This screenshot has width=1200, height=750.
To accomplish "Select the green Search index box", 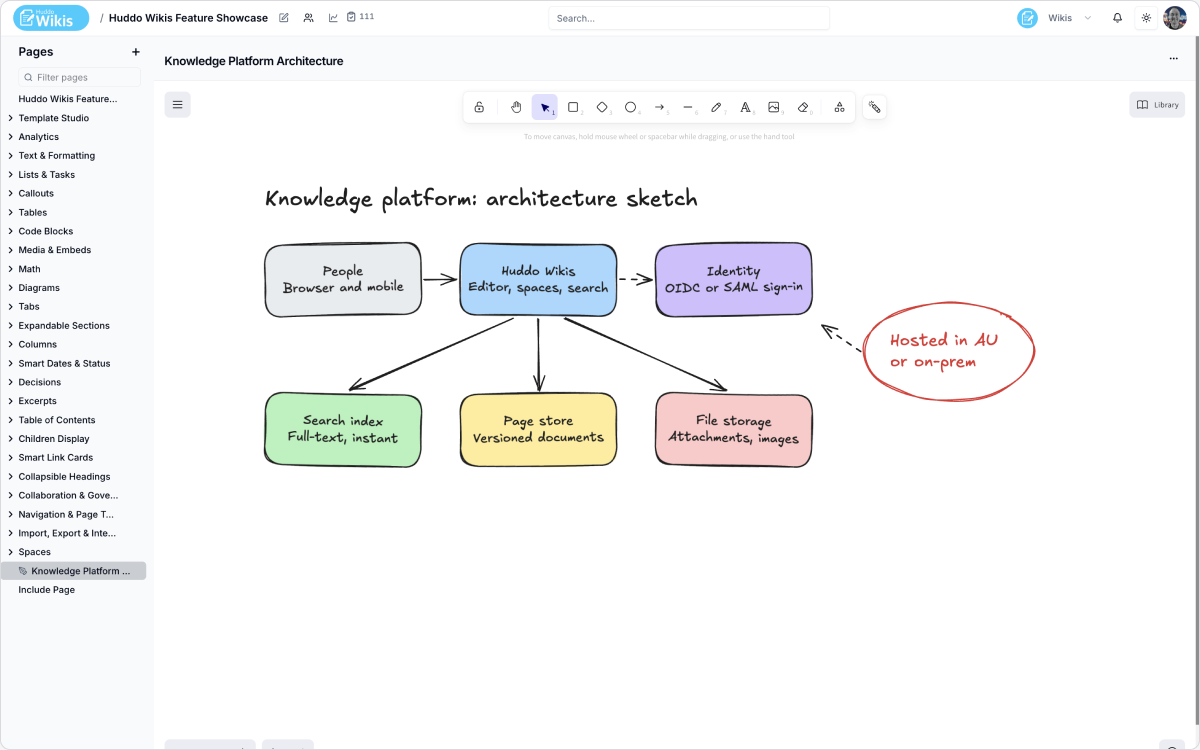I will 343,430.
